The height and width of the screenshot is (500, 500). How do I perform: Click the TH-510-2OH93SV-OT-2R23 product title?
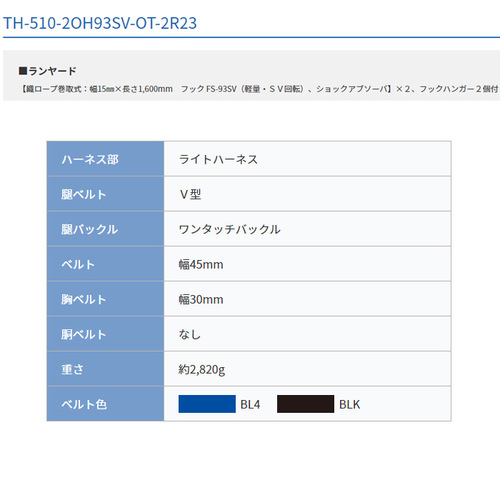(100, 23)
